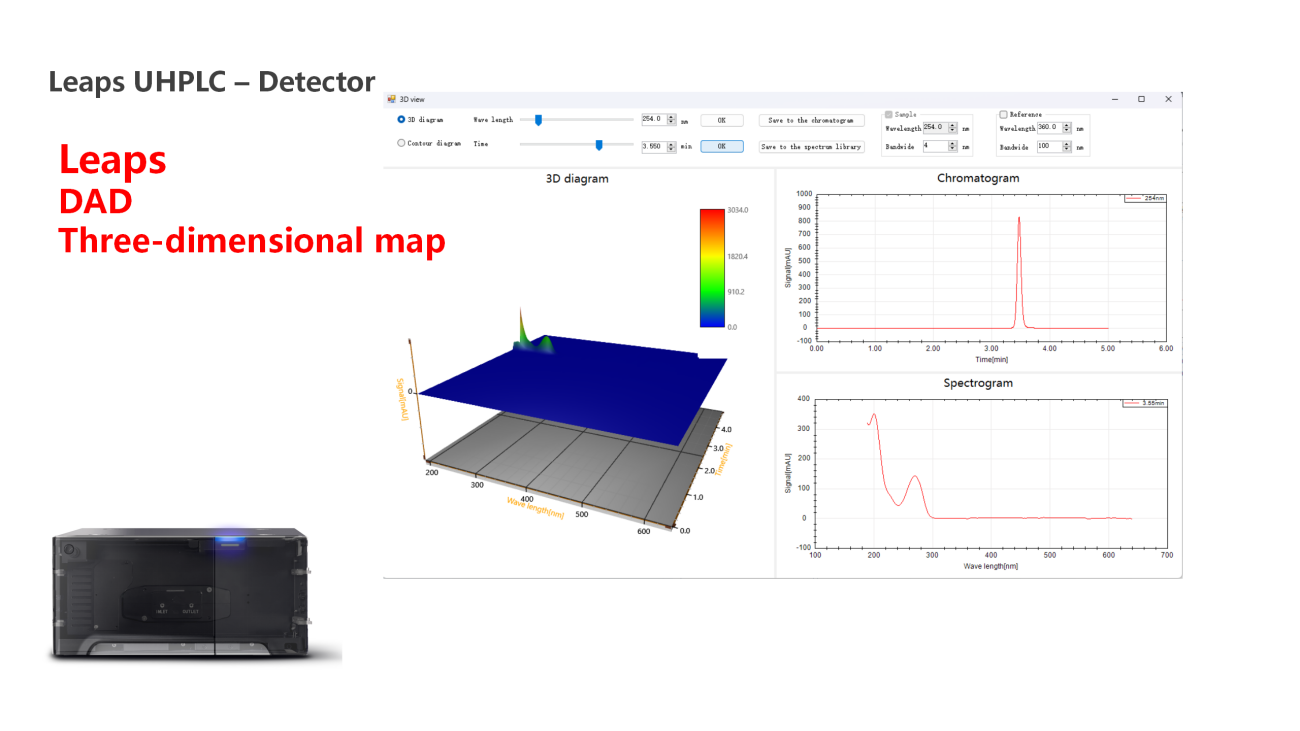Click the 3D diagram color scale bar
Image resolution: width=1300 pixels, height=731 pixels.
point(711,268)
